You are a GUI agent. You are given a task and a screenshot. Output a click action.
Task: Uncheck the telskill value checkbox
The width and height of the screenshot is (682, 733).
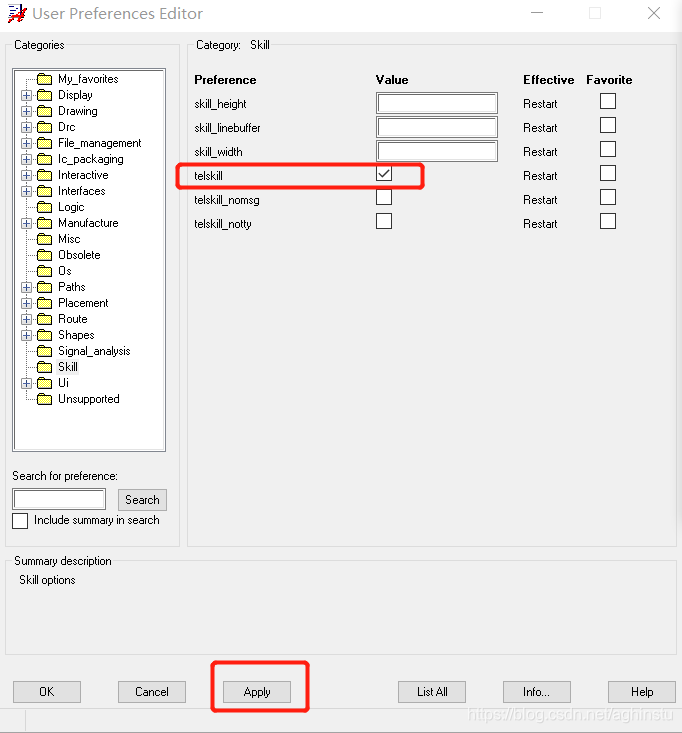click(384, 174)
